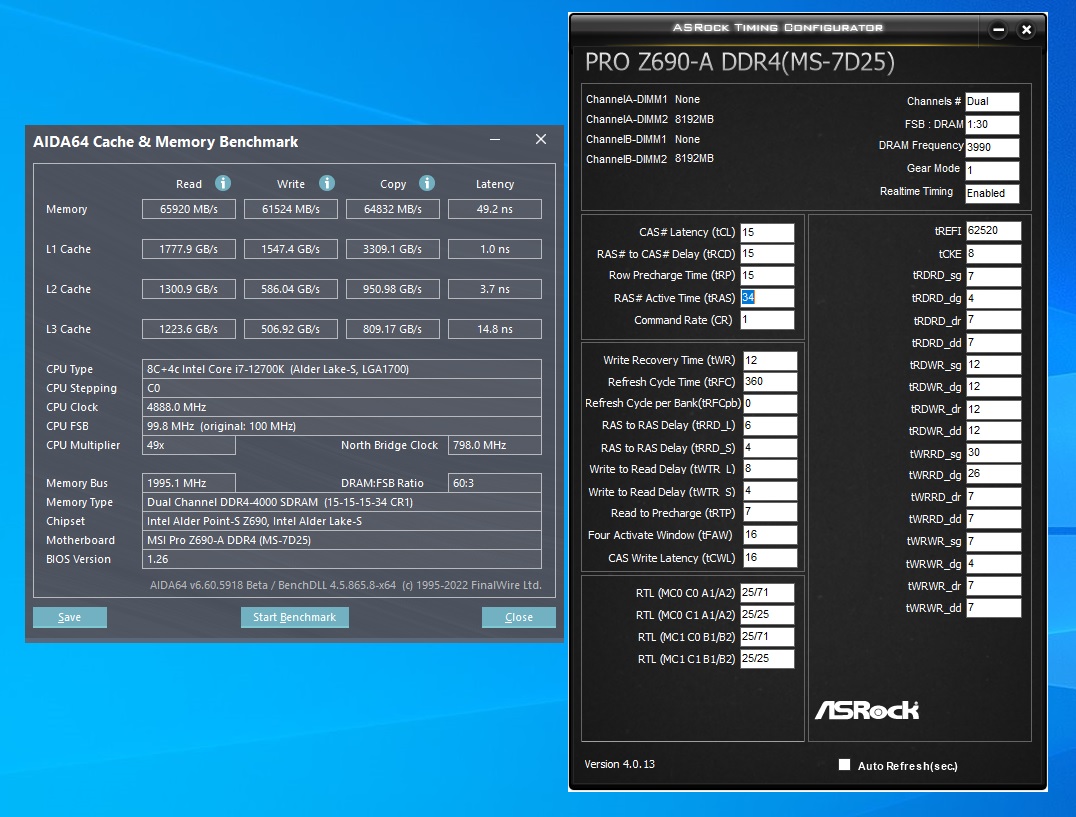Click the Realtime Timing field
This screenshot has height=817, width=1076.
click(992, 193)
